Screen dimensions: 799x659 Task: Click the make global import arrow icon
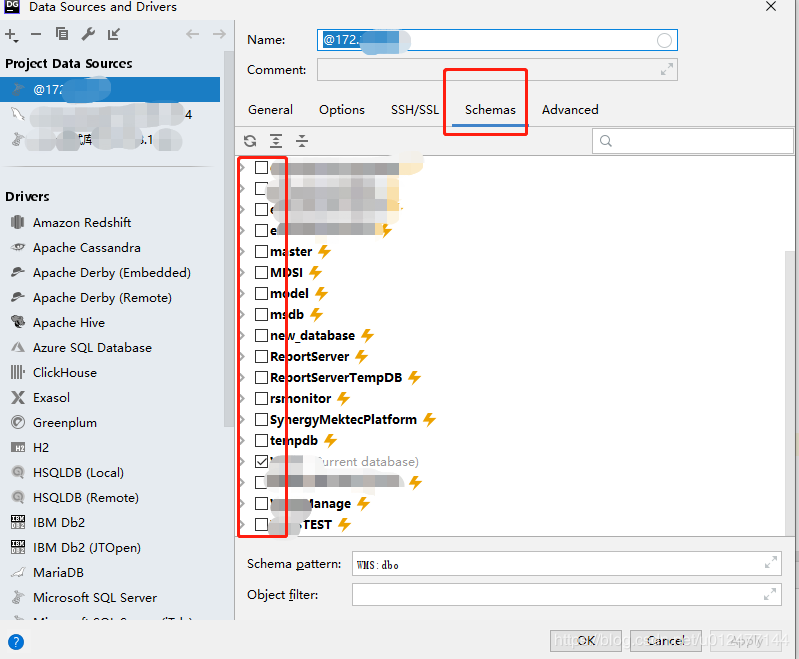pos(114,34)
